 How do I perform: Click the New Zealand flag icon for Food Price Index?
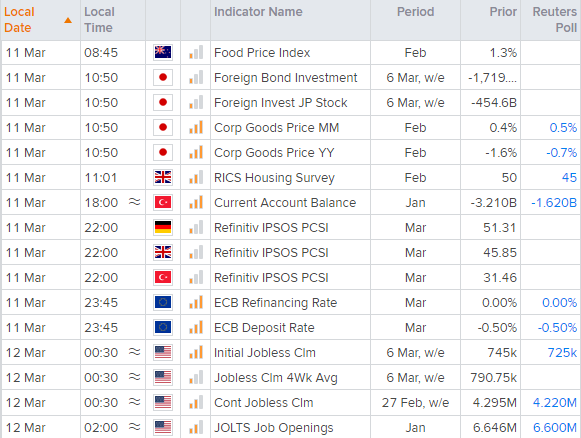coord(163,52)
